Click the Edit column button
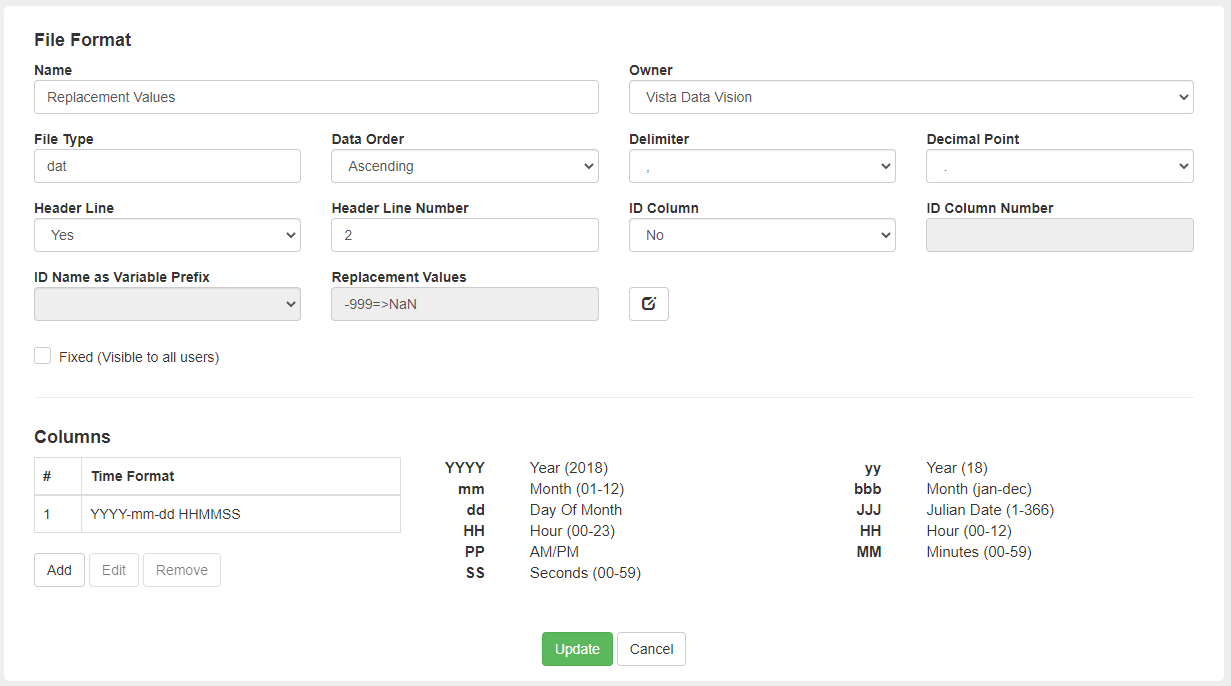Image resolution: width=1231 pixels, height=686 pixels. pos(114,570)
